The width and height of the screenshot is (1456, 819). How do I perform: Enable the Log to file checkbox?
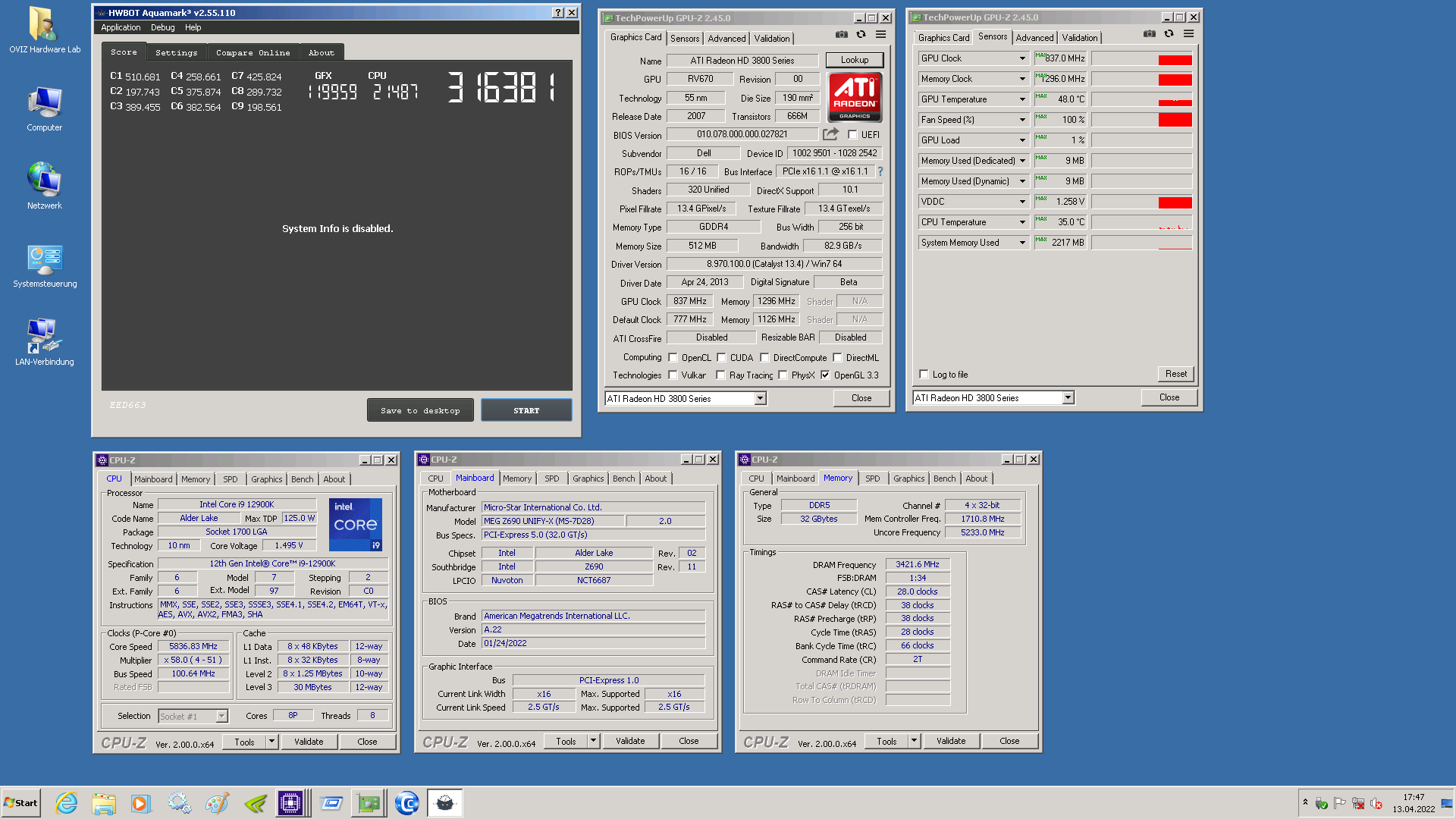(924, 375)
